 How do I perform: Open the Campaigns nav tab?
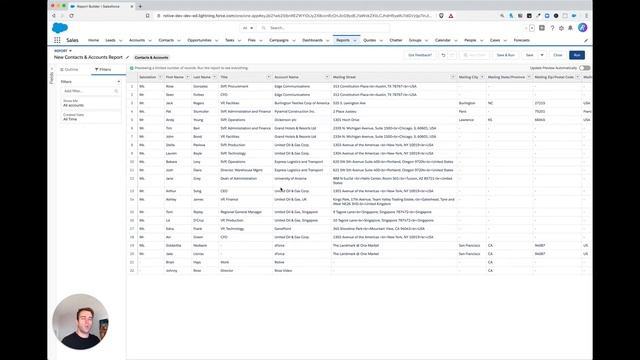point(279,40)
